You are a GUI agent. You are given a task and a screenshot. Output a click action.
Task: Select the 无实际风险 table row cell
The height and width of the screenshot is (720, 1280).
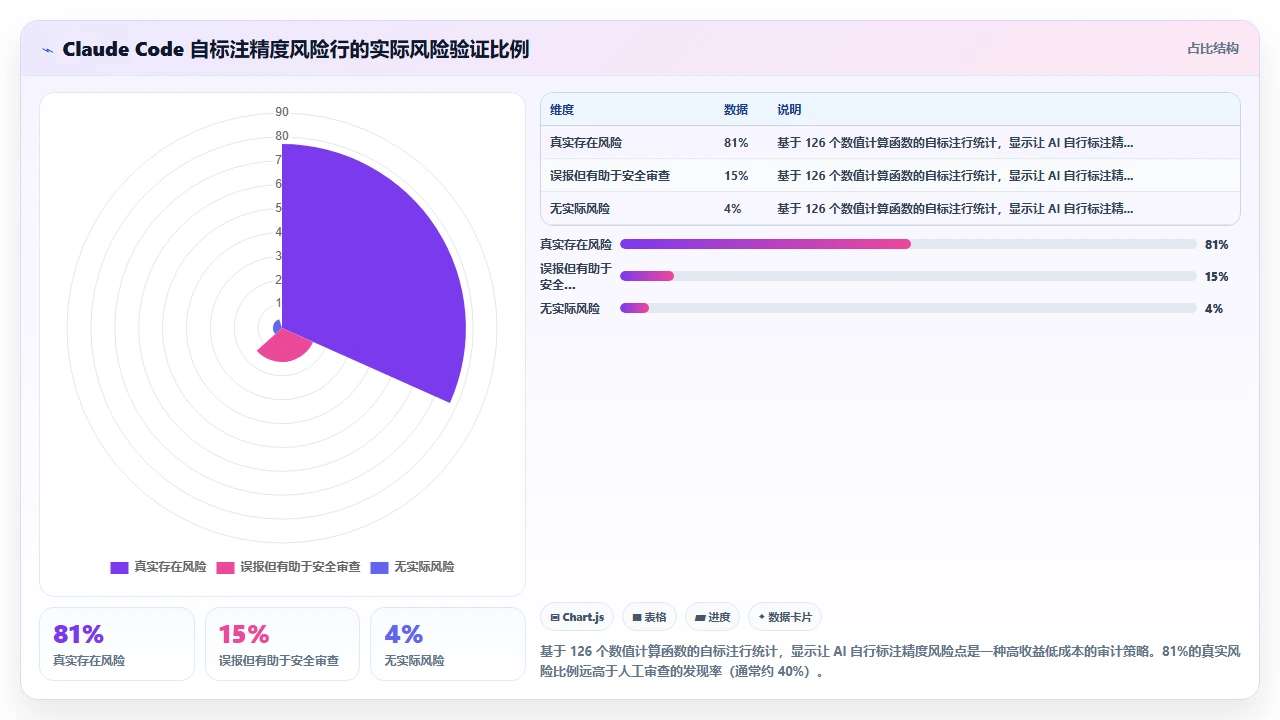click(x=580, y=209)
